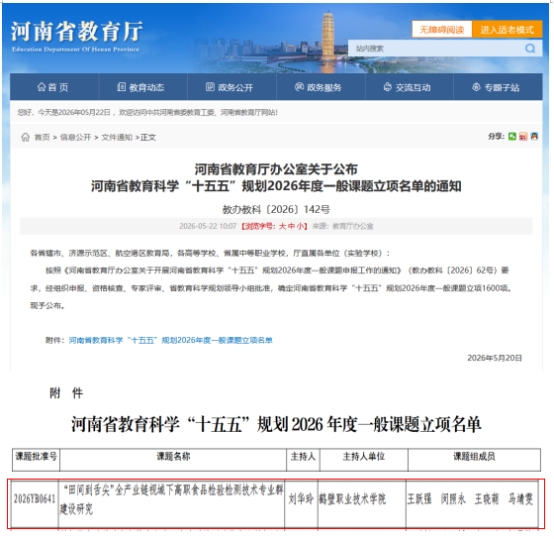Share via the QQ penguin icon
The height and width of the screenshot is (539, 554).
click(534, 136)
